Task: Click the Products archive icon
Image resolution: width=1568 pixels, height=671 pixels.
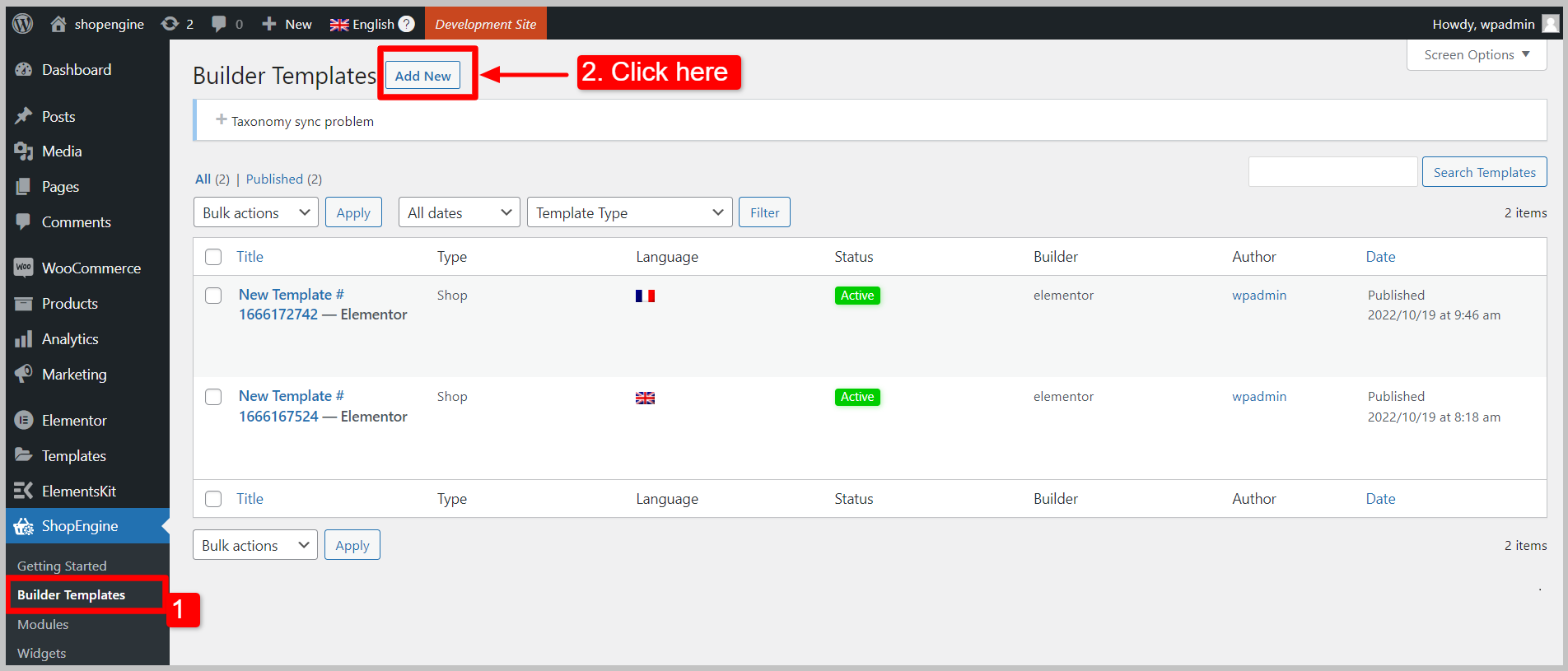Action: [x=23, y=304]
